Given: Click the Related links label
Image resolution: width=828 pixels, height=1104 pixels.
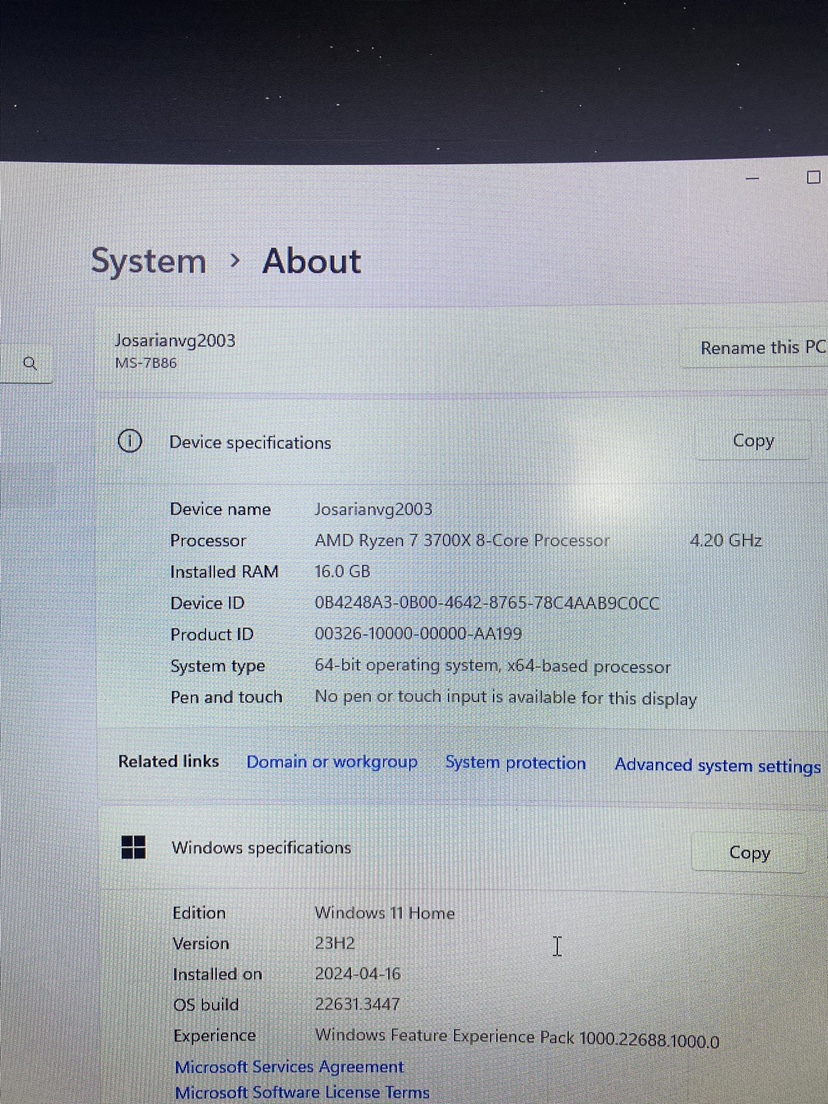Looking at the screenshot, I should click(x=168, y=761).
